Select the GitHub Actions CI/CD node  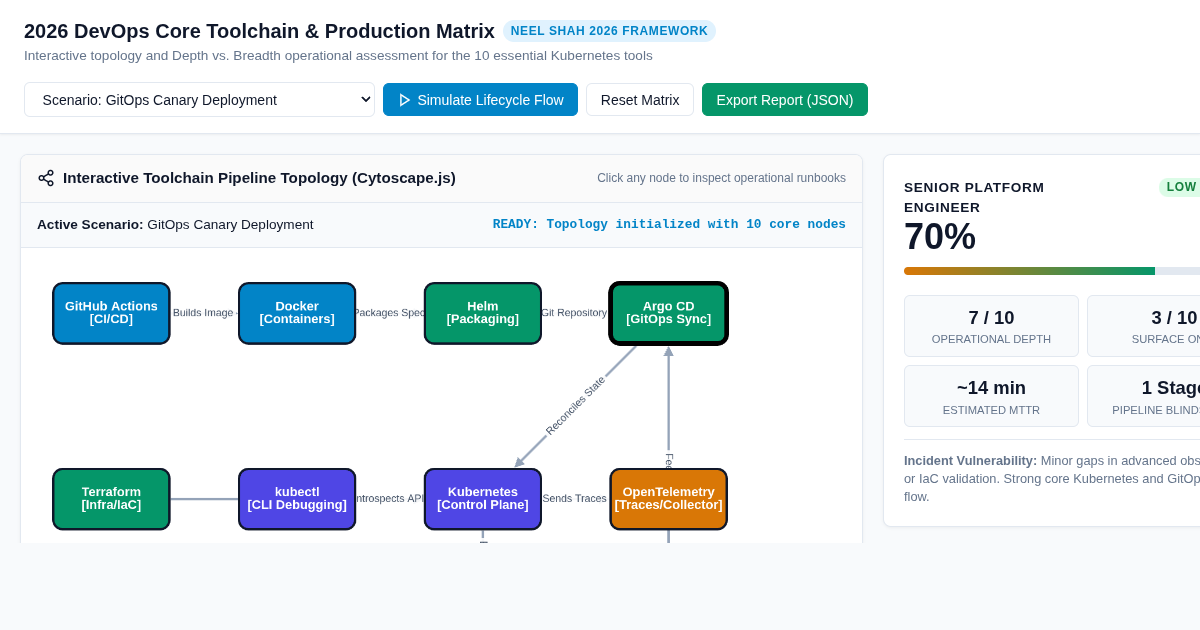click(111, 313)
